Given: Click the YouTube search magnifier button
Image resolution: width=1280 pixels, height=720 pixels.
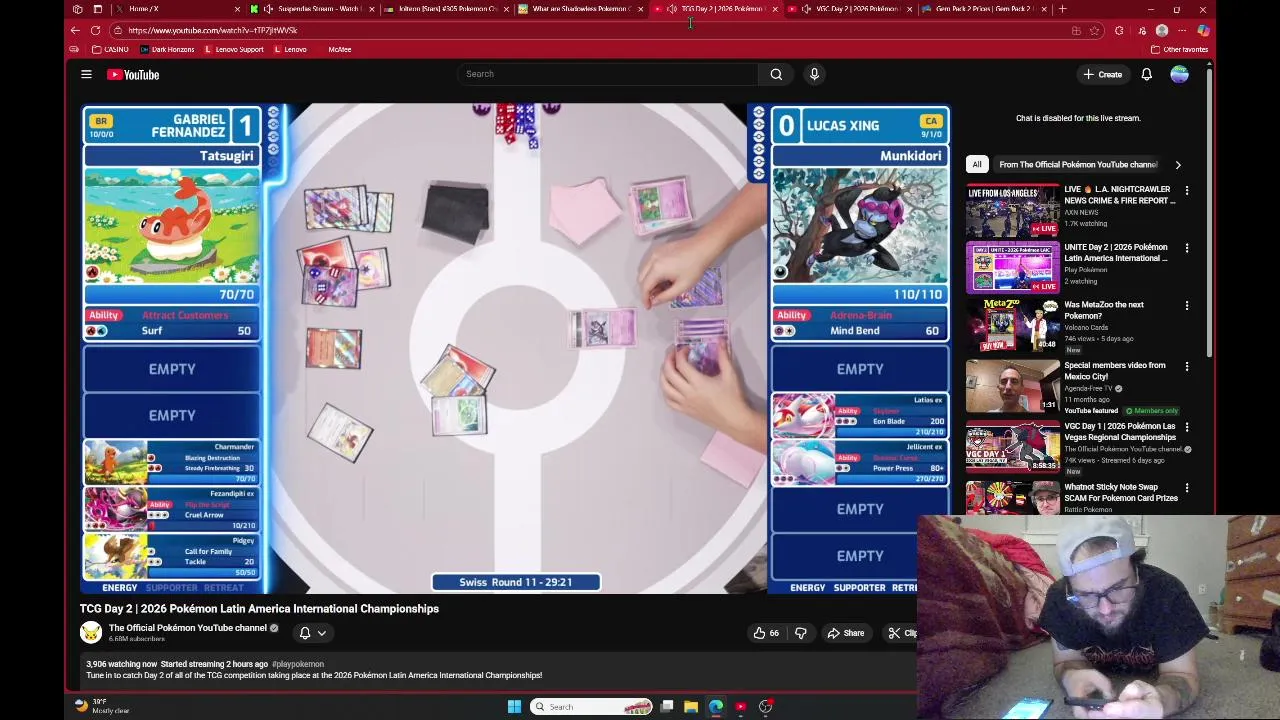Looking at the screenshot, I should pyautogui.click(x=776, y=74).
